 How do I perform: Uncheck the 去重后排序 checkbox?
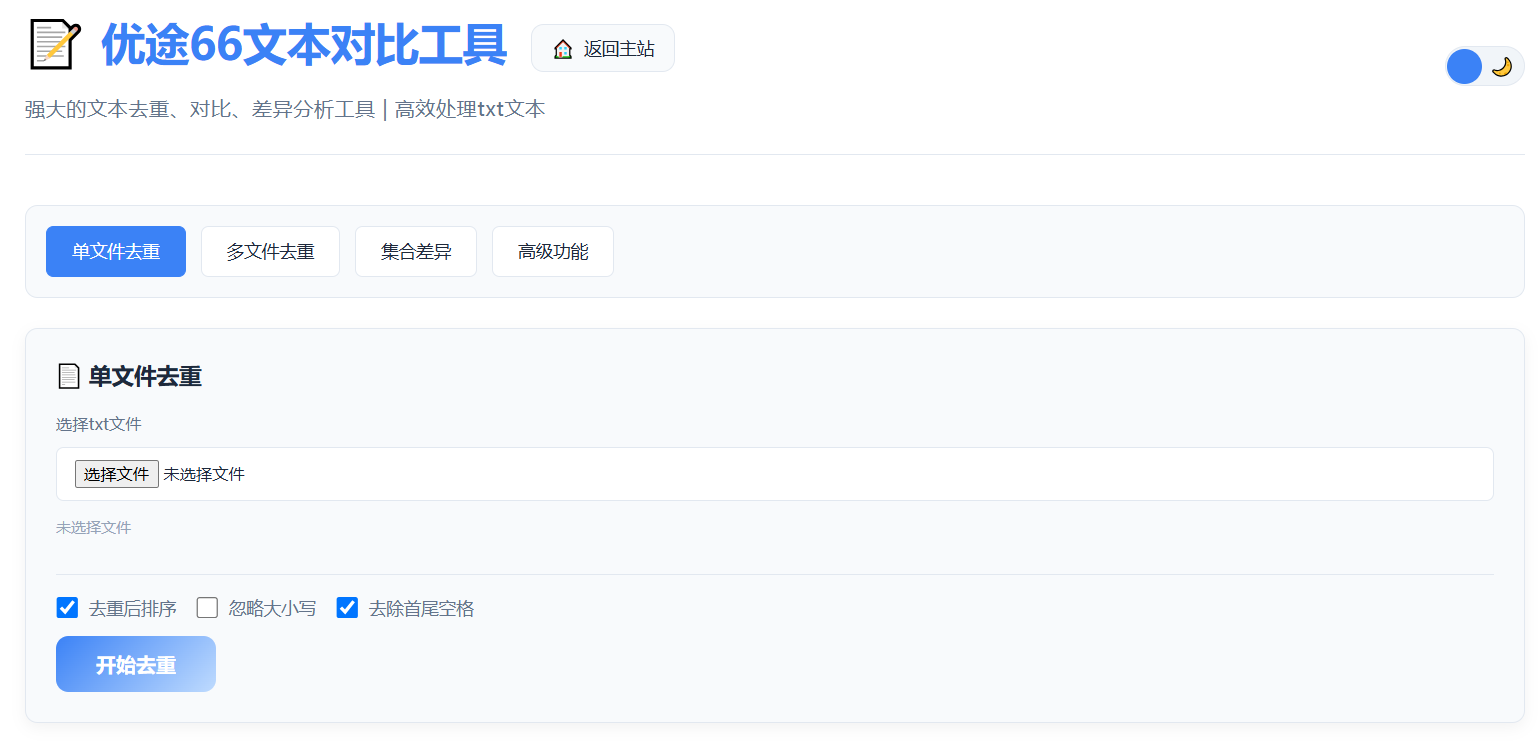click(x=67, y=608)
